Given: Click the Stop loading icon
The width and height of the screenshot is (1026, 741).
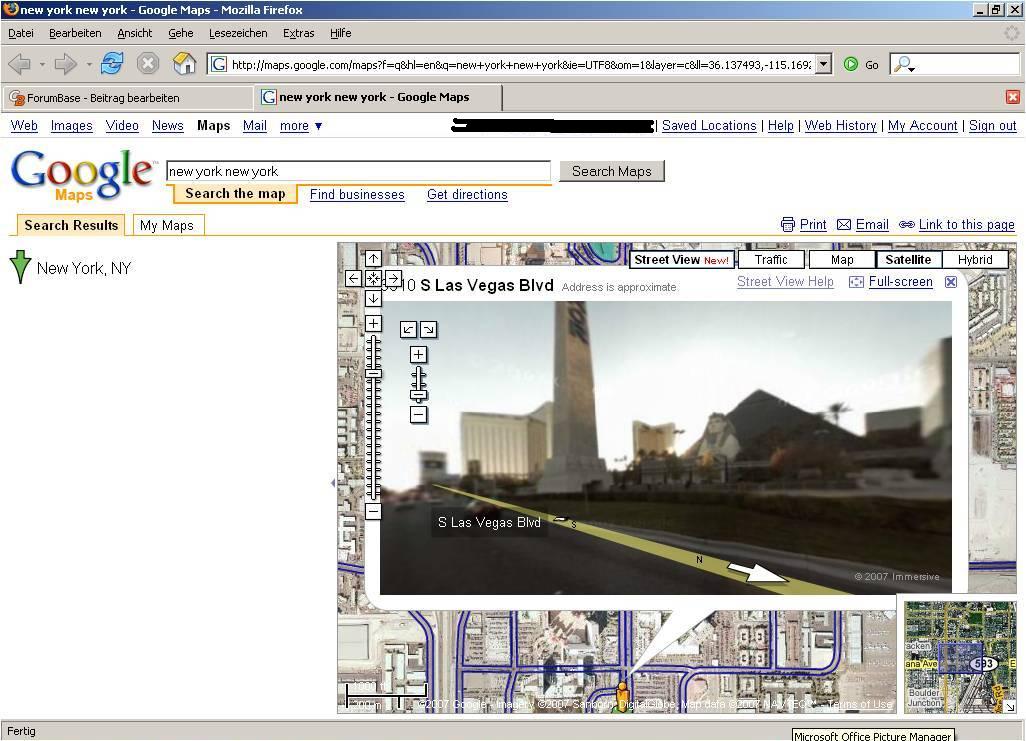Looking at the screenshot, I should point(148,63).
